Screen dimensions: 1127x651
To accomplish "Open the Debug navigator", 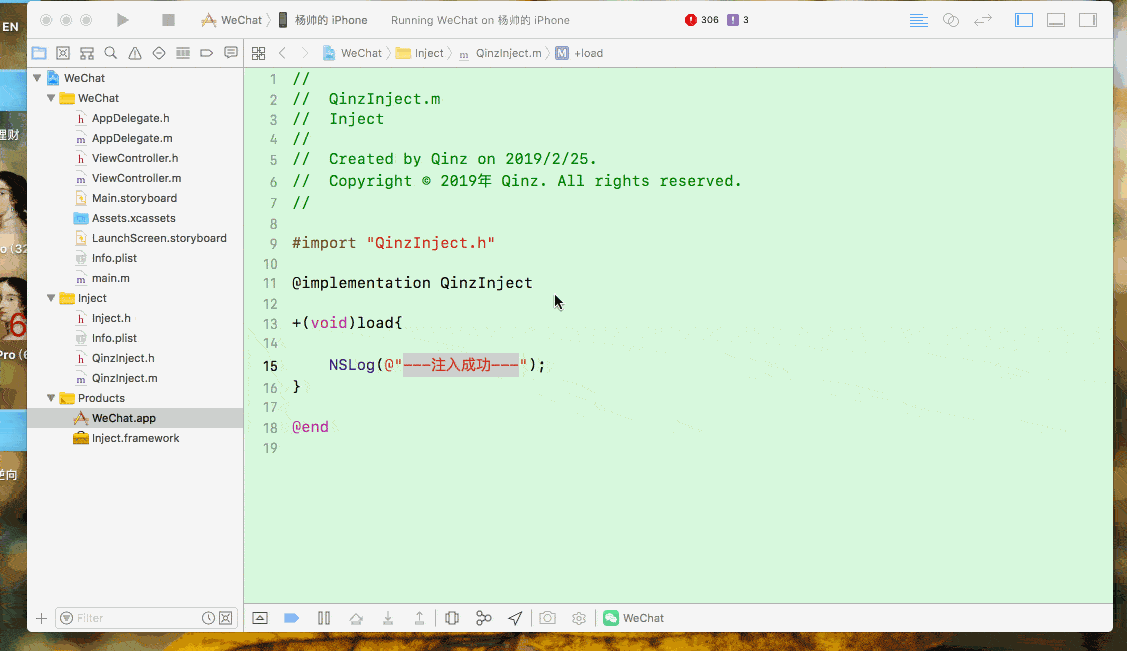I will click(183, 53).
